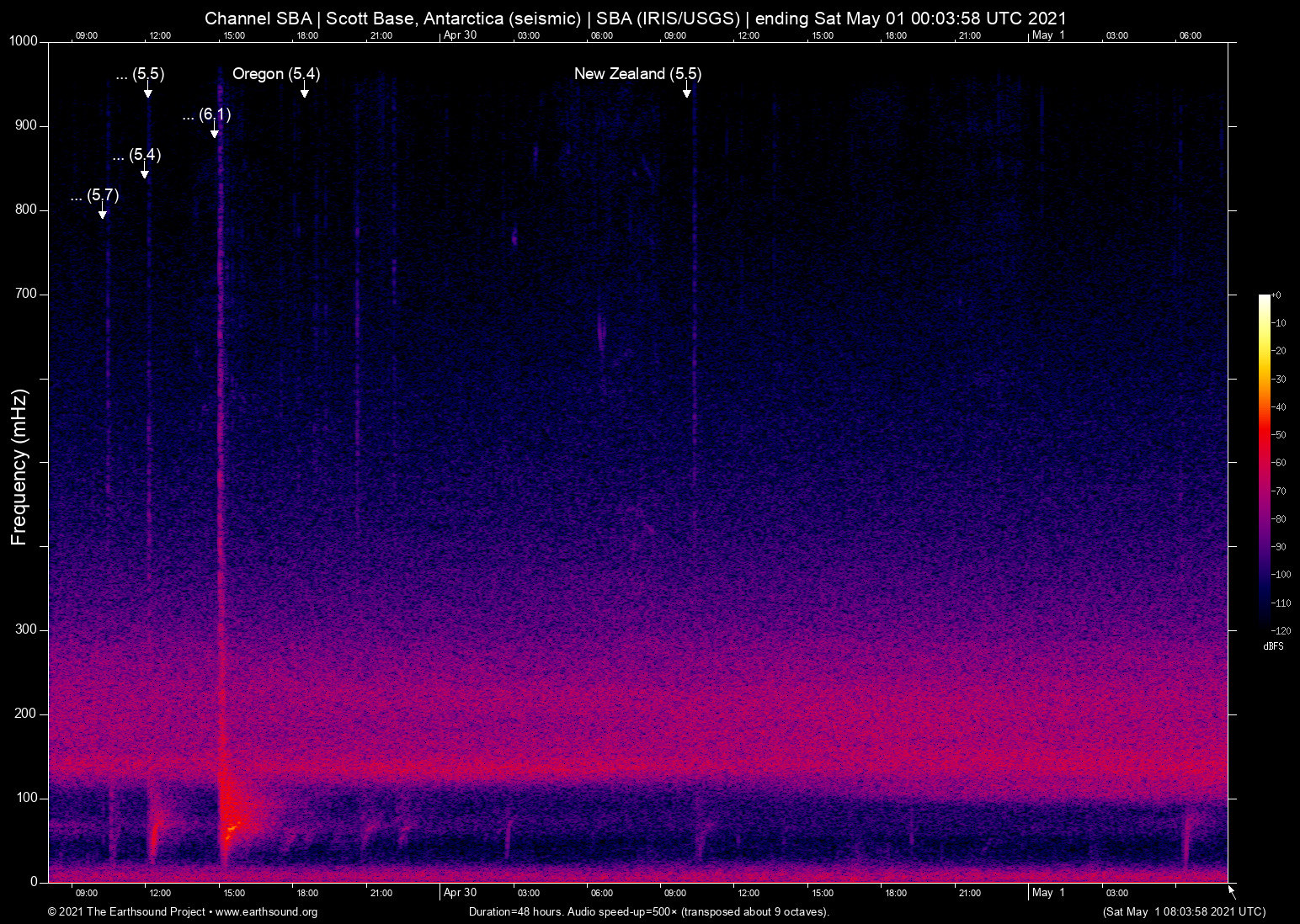Click the 'May 1' marker on bottom time axis
Screen dimensions: 1300x924
click(x=1048, y=893)
